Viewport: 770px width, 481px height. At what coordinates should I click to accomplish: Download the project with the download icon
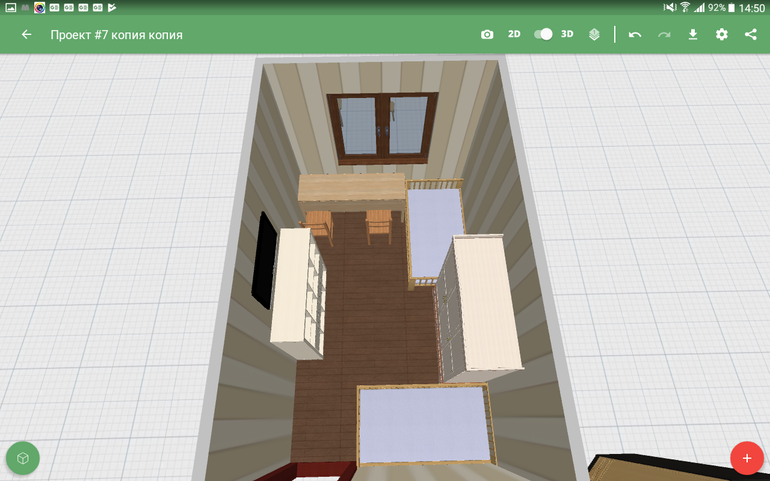(692, 35)
